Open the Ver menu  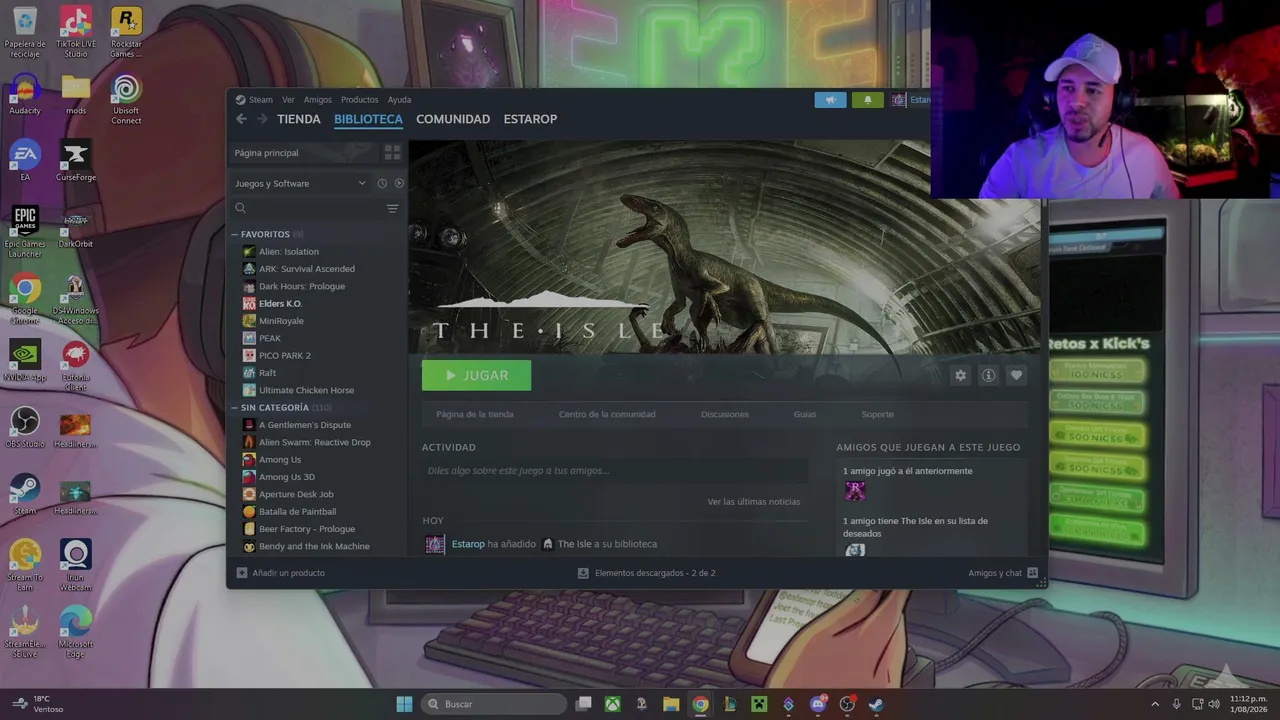point(288,100)
